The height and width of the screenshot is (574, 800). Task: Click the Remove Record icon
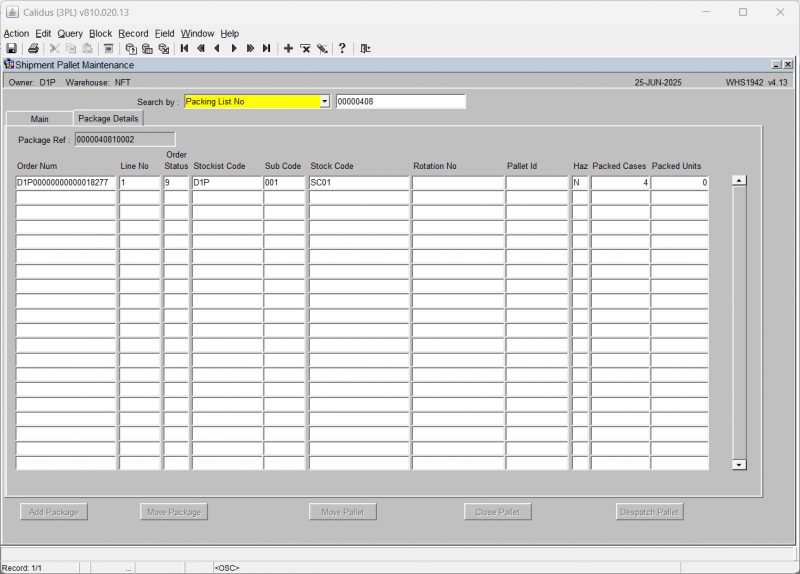[x=305, y=48]
